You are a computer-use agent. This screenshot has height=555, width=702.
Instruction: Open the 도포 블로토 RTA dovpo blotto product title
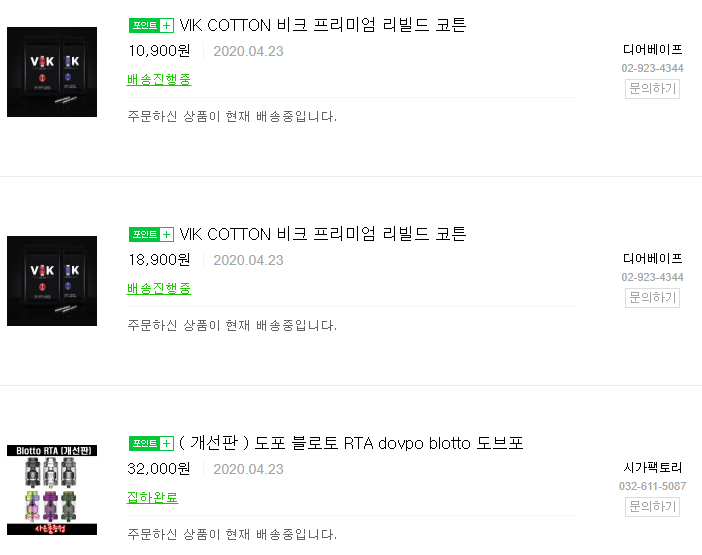351,443
